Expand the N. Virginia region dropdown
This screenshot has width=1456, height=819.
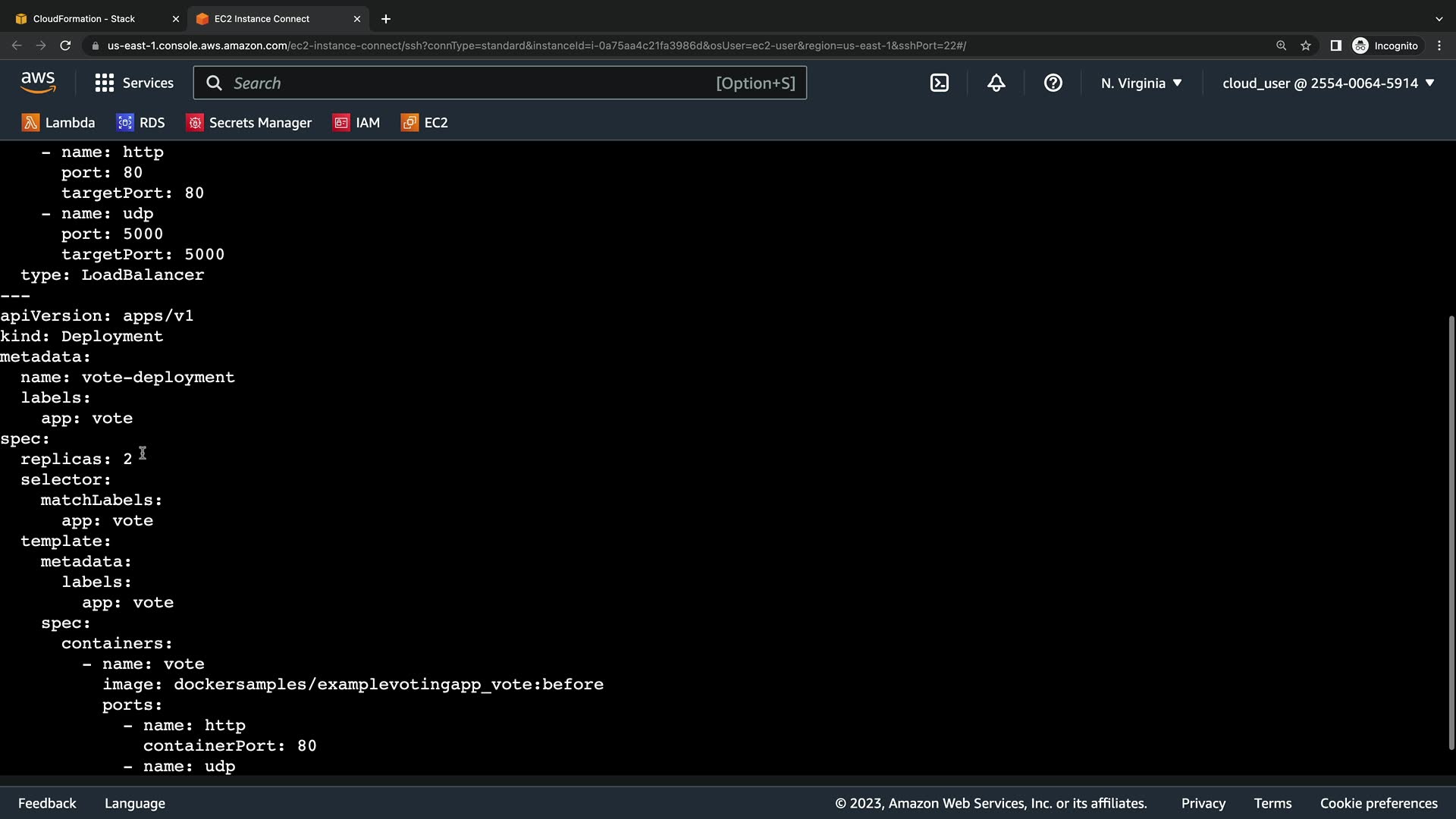click(1141, 83)
